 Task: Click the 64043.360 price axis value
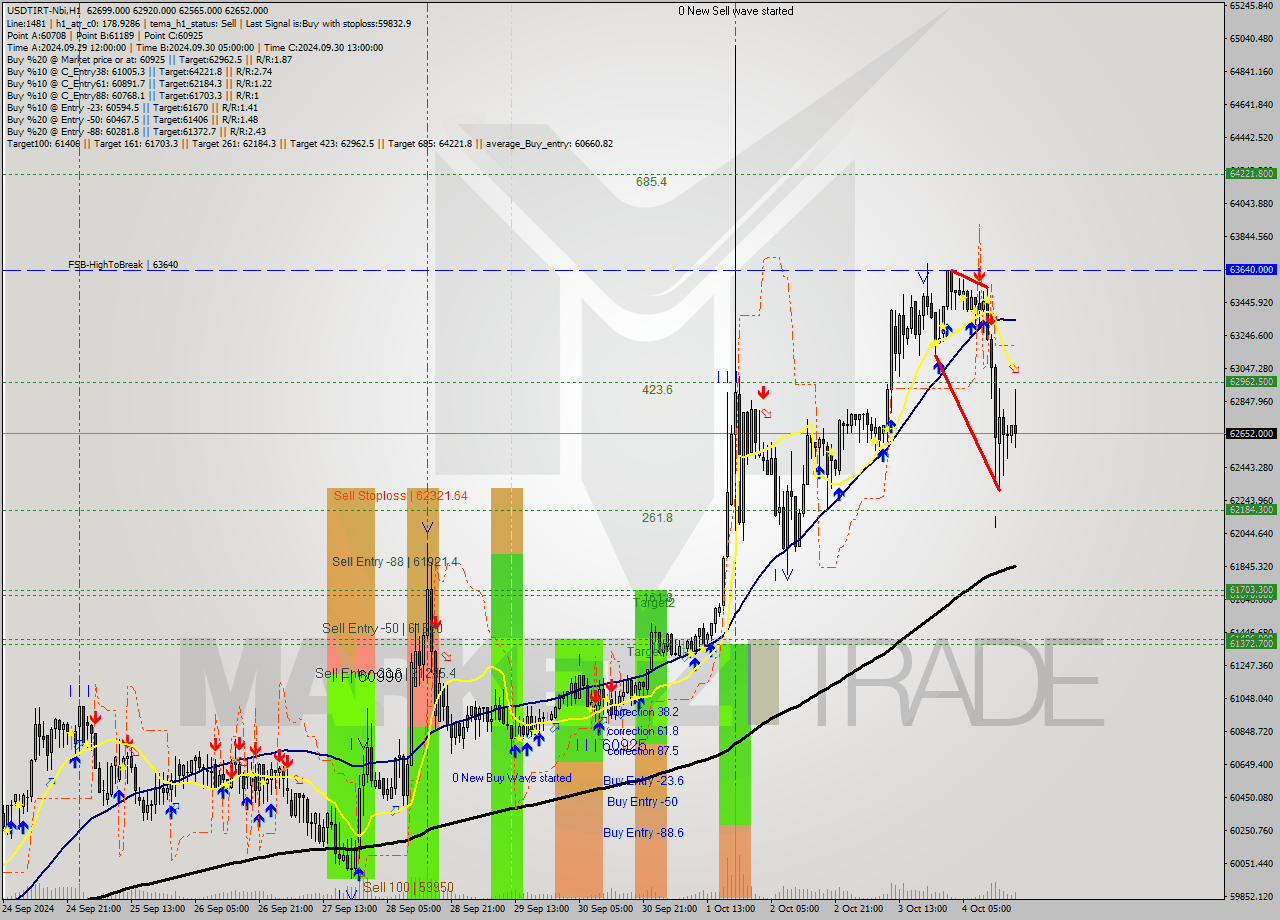point(1251,204)
